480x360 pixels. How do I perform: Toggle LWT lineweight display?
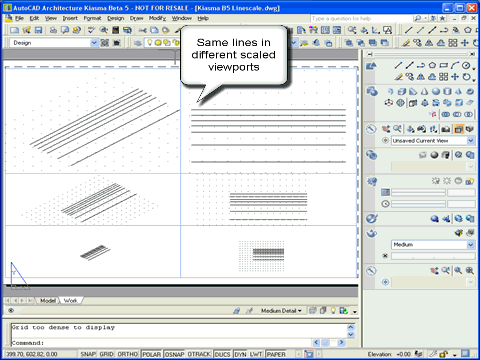pos(256,354)
